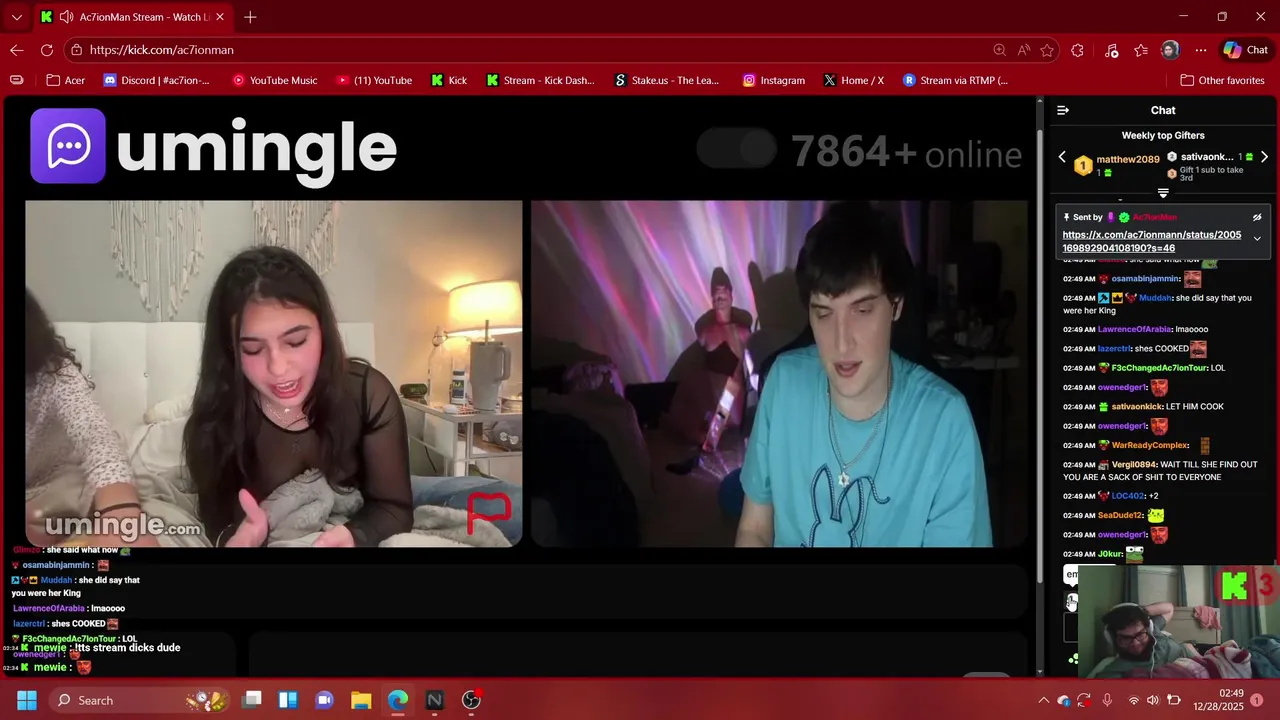This screenshot has width=1280, height=720.
Task: Open browser extensions menu
Action: [1077, 50]
